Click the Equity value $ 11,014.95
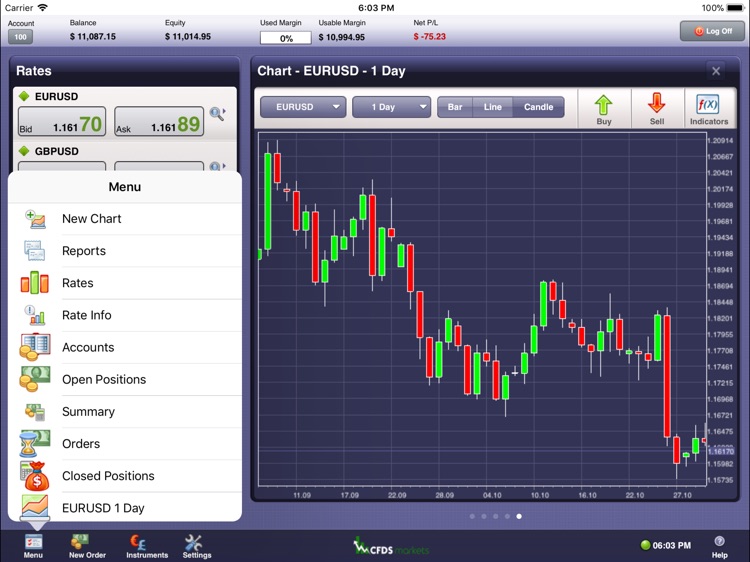Screen dimensions: 750x562 click(188, 37)
